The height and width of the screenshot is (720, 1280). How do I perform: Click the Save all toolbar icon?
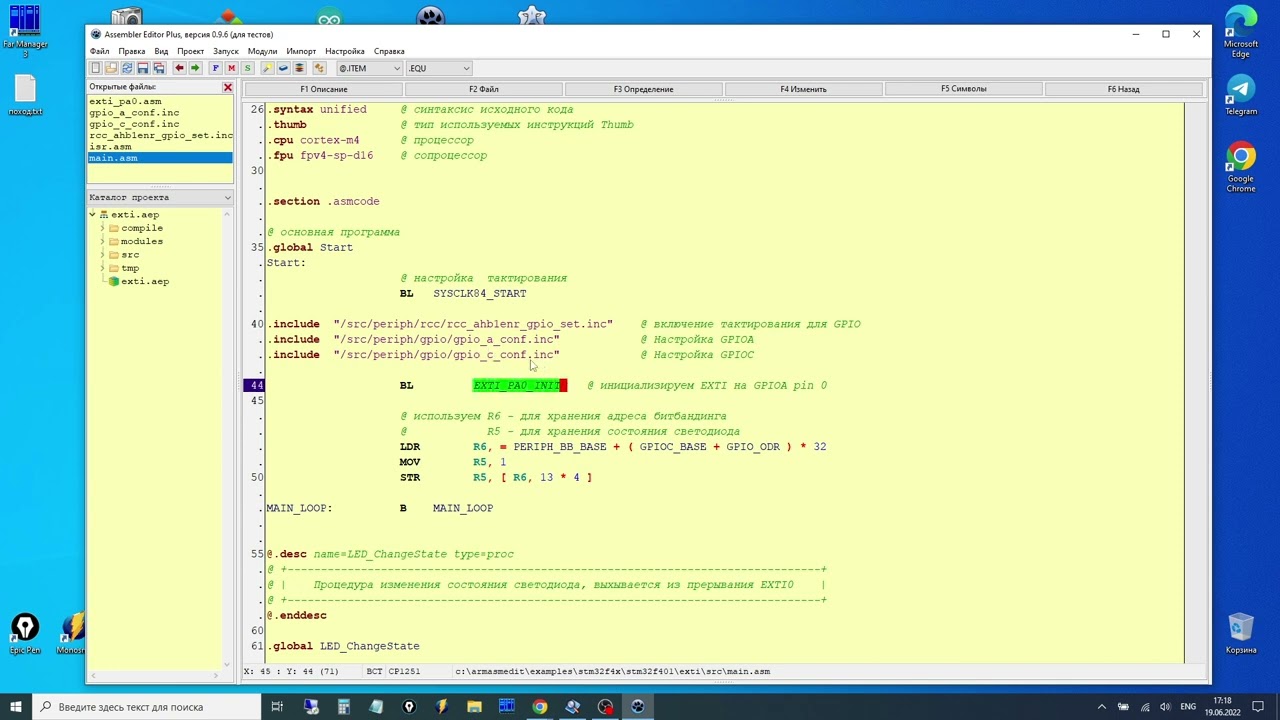159,68
